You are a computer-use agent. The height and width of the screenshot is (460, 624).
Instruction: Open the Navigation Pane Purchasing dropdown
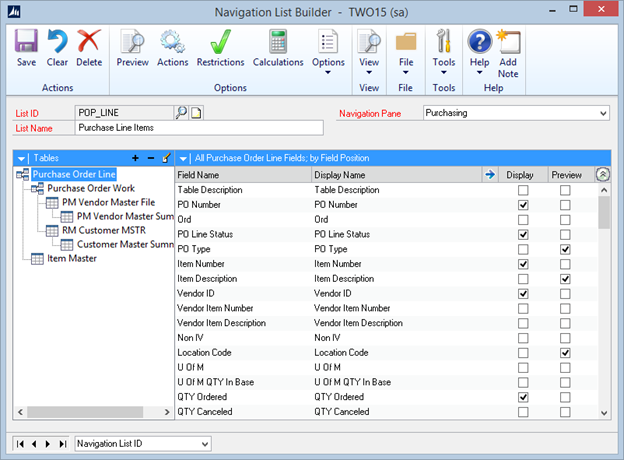coord(603,113)
